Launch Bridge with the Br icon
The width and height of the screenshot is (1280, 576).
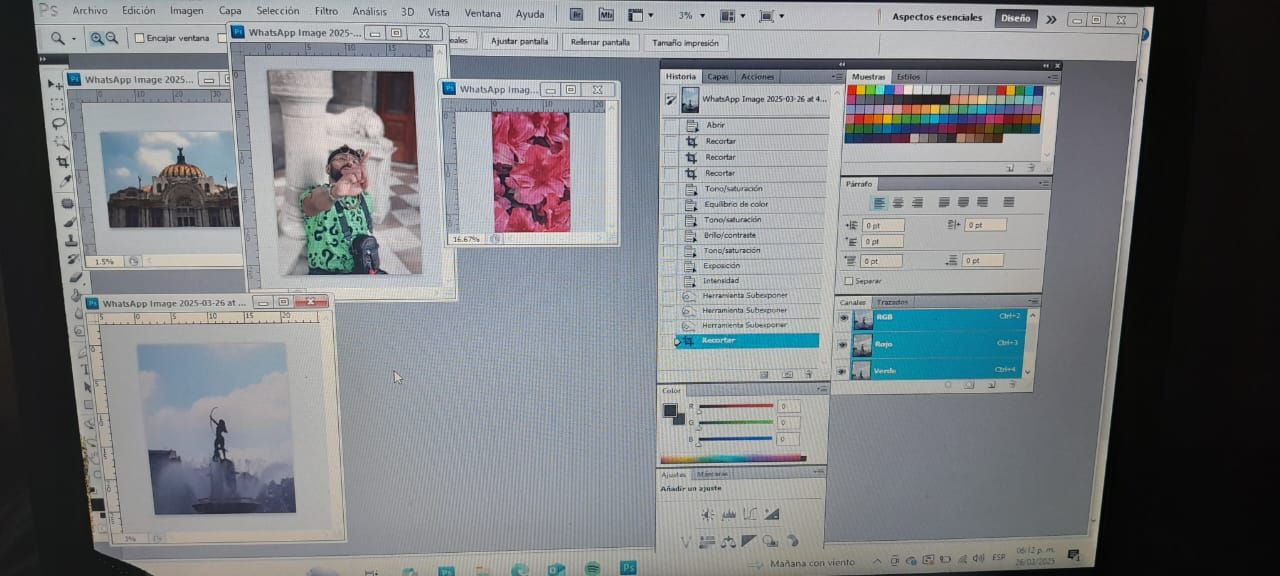(576, 14)
